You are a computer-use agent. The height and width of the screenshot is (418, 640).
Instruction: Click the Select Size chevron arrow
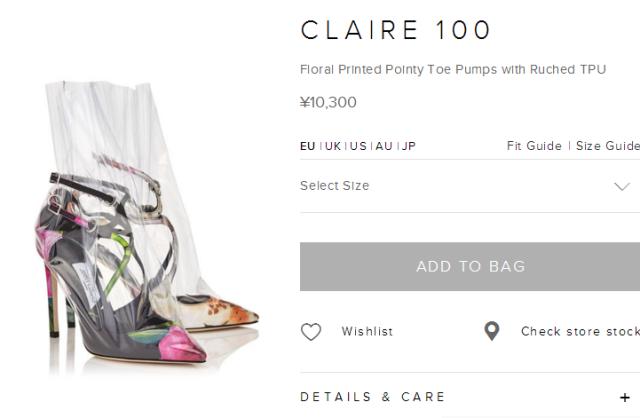[x=622, y=187]
